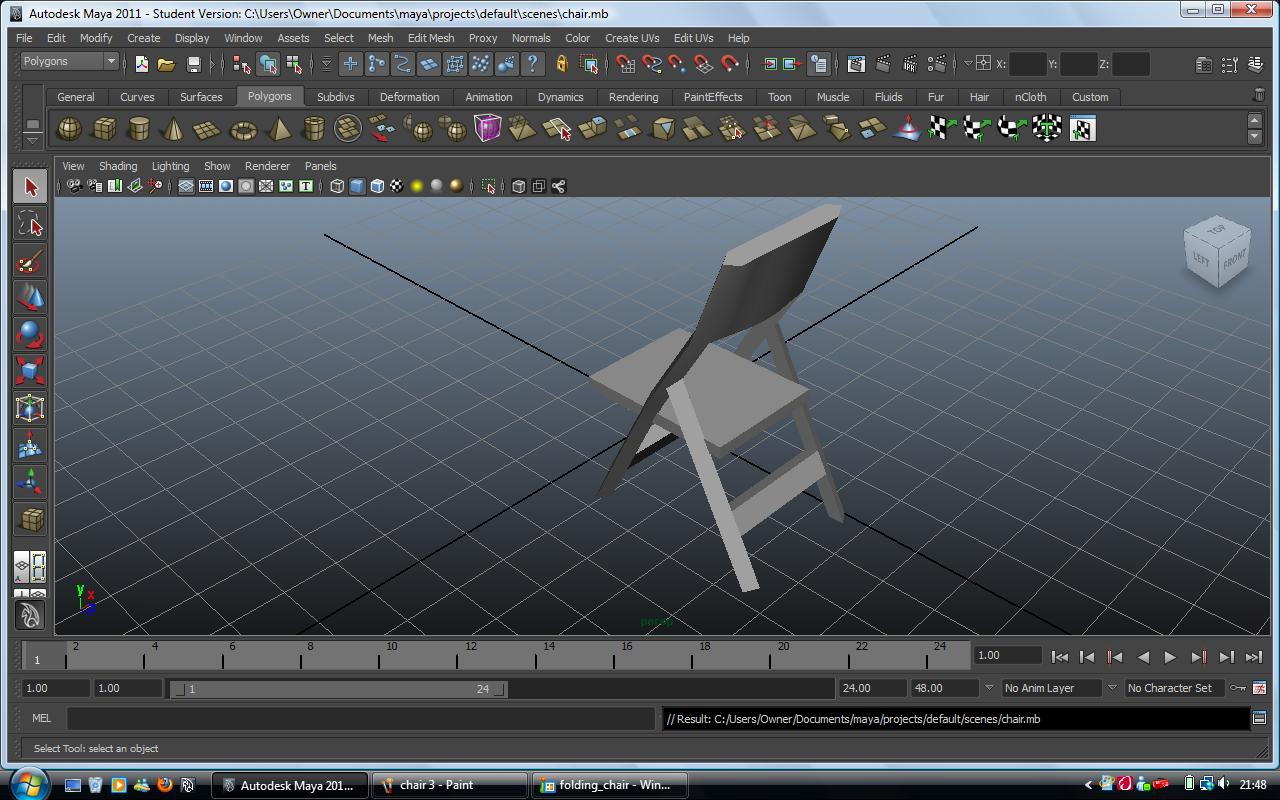Image resolution: width=1280 pixels, height=800 pixels.
Task: Render the current frame
Action: [x=883, y=64]
